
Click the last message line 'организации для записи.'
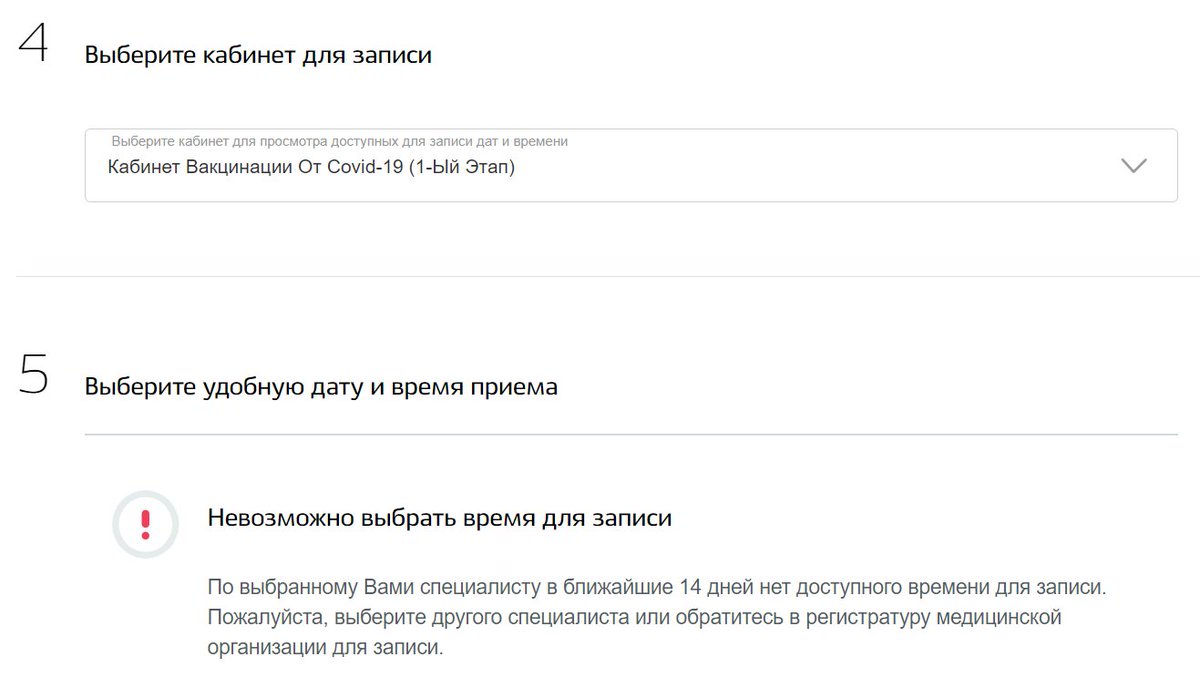pos(324,647)
